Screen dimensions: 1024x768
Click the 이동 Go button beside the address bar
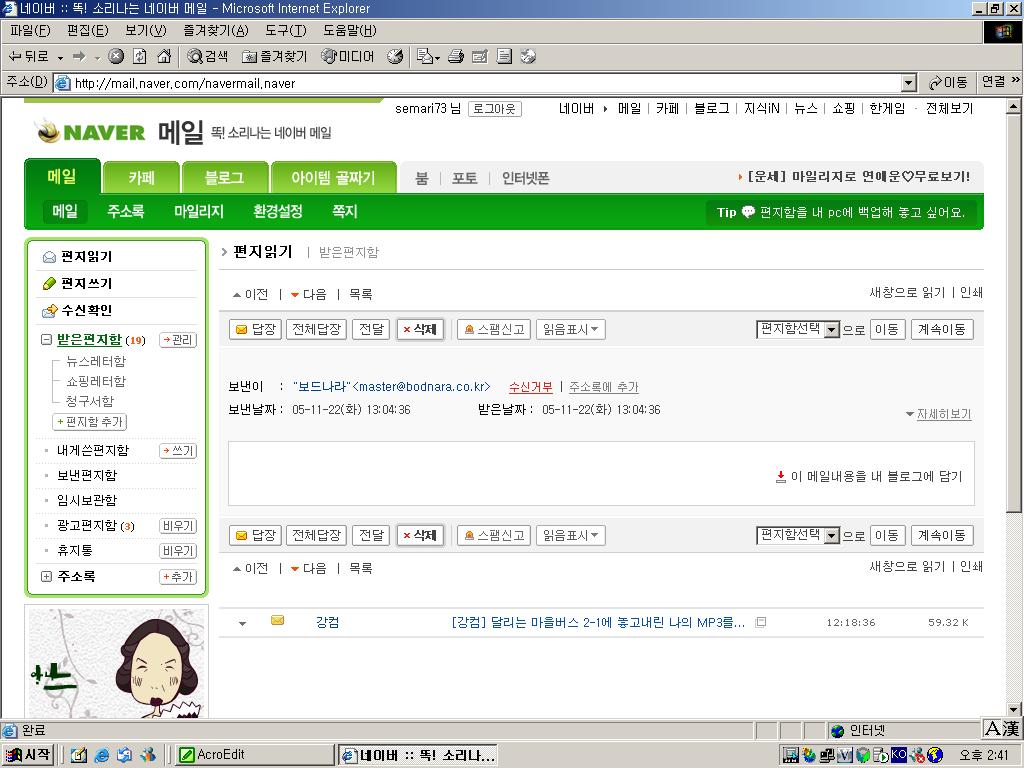[x=948, y=83]
